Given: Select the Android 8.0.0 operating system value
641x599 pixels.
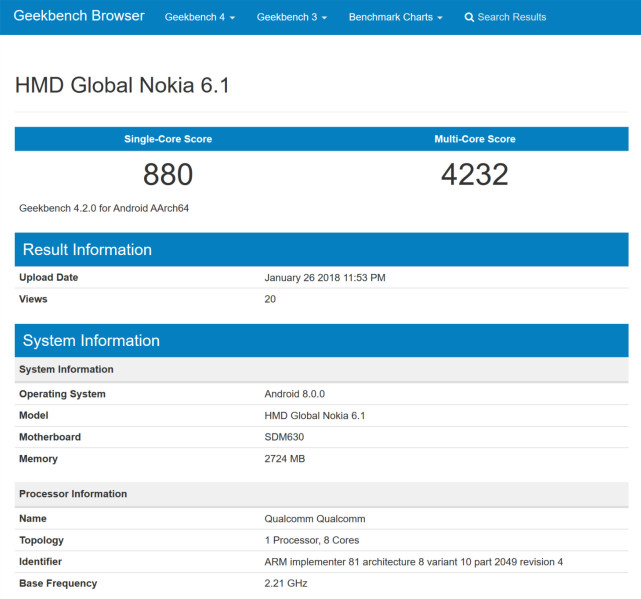Looking at the screenshot, I should click(294, 394).
